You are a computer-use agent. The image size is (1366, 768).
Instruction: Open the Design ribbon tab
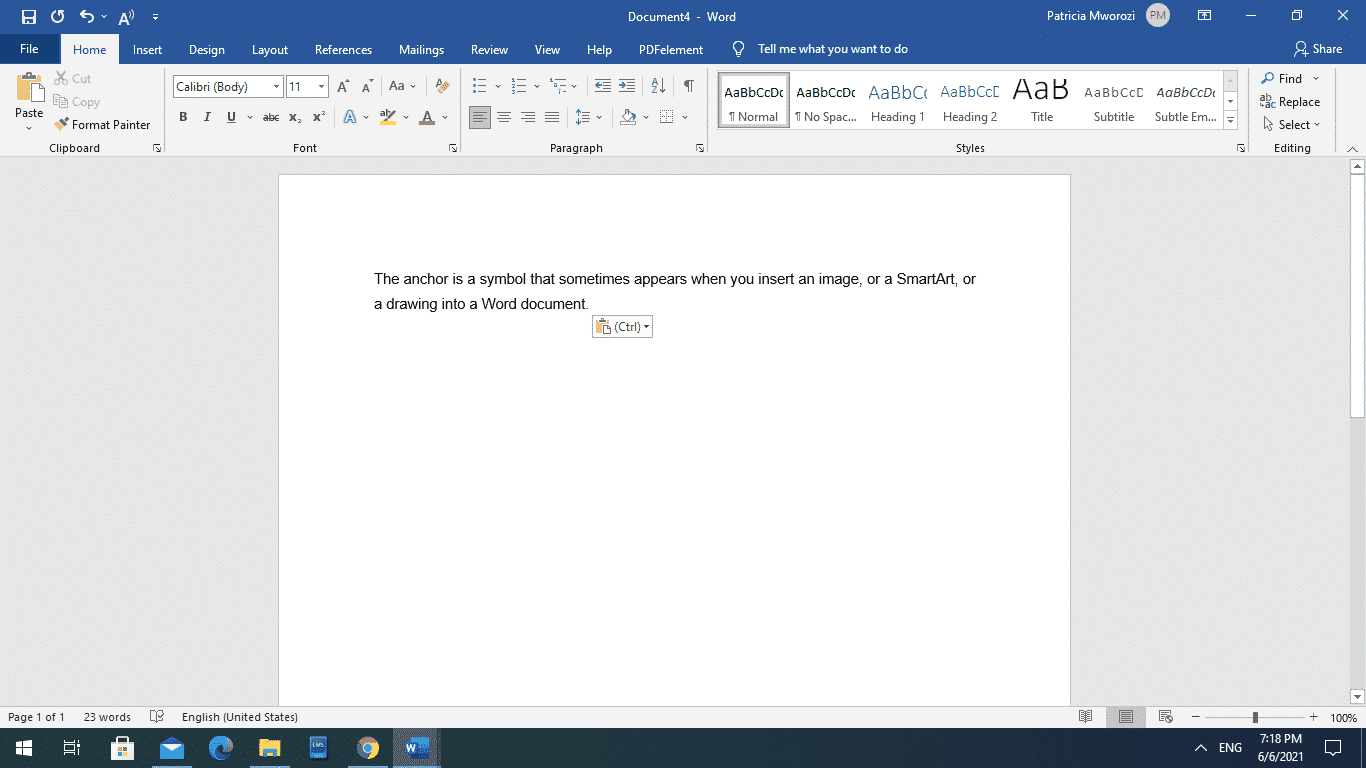[x=207, y=49]
